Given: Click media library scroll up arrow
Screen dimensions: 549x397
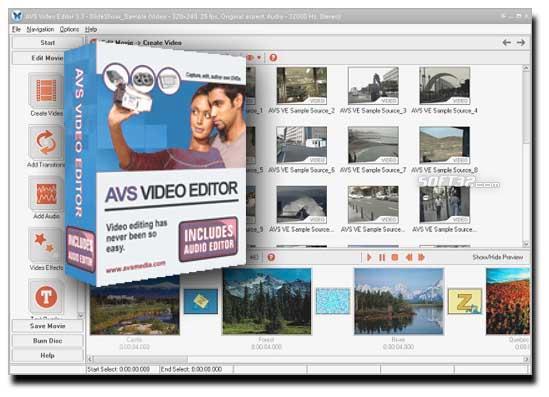Looking at the screenshot, I should [x=526, y=69].
